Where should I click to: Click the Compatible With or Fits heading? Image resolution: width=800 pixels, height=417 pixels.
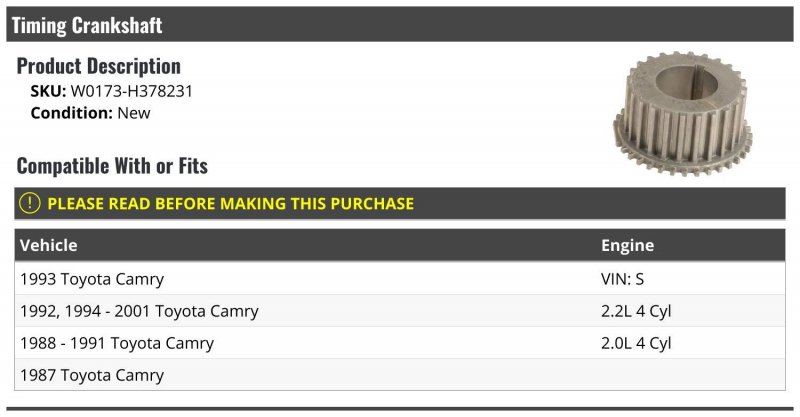coord(112,166)
